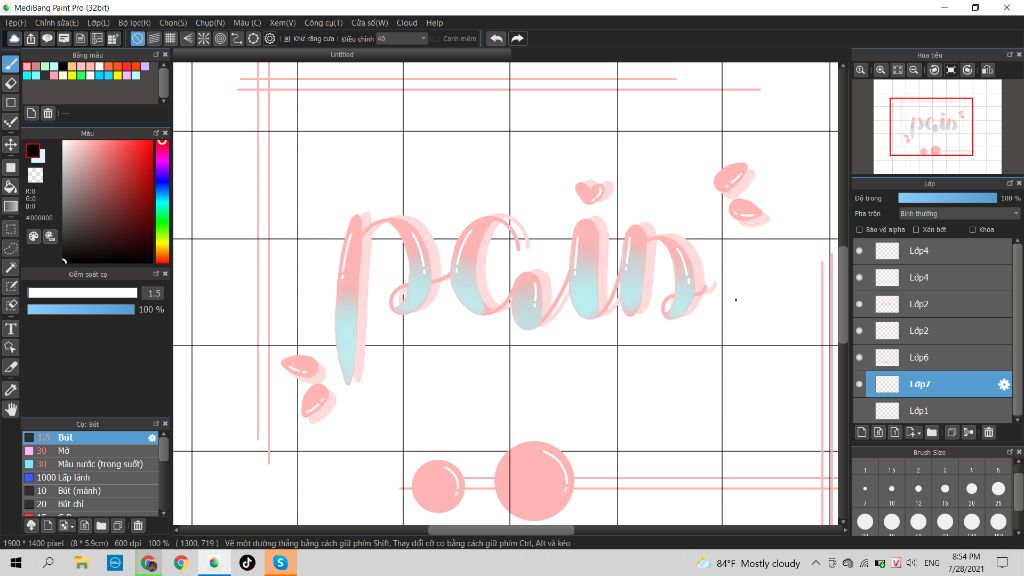Open the new layer type dropdown arrow
The image size is (1024, 576).
click(x=919, y=433)
